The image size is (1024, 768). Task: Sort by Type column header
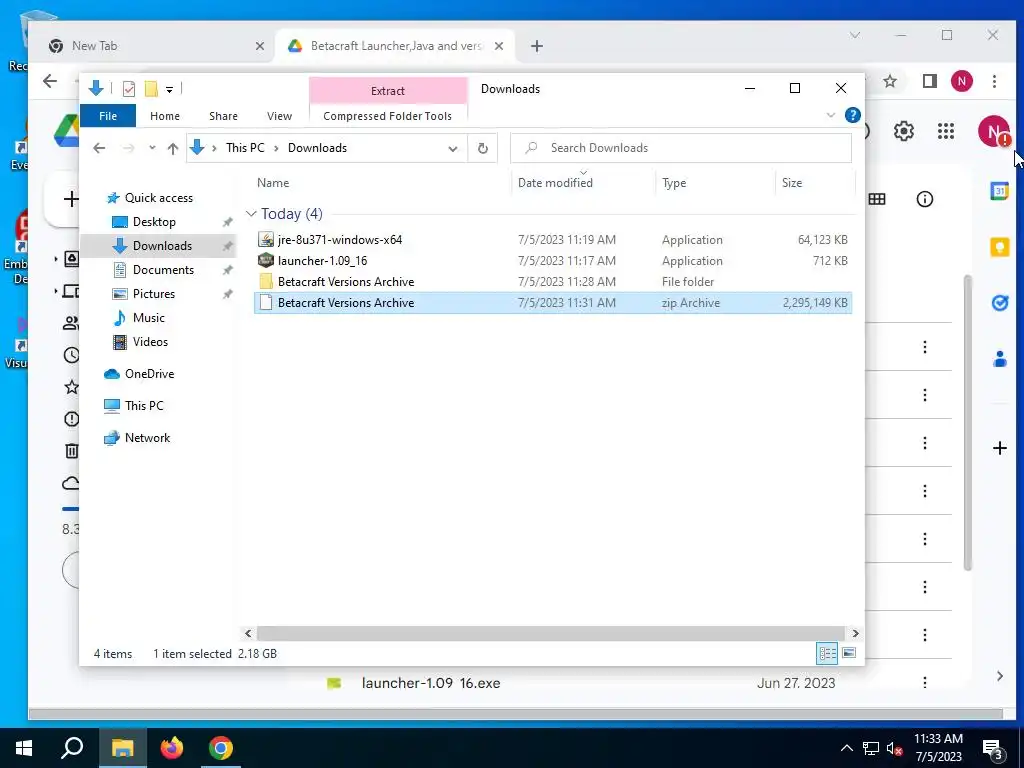coord(674,183)
